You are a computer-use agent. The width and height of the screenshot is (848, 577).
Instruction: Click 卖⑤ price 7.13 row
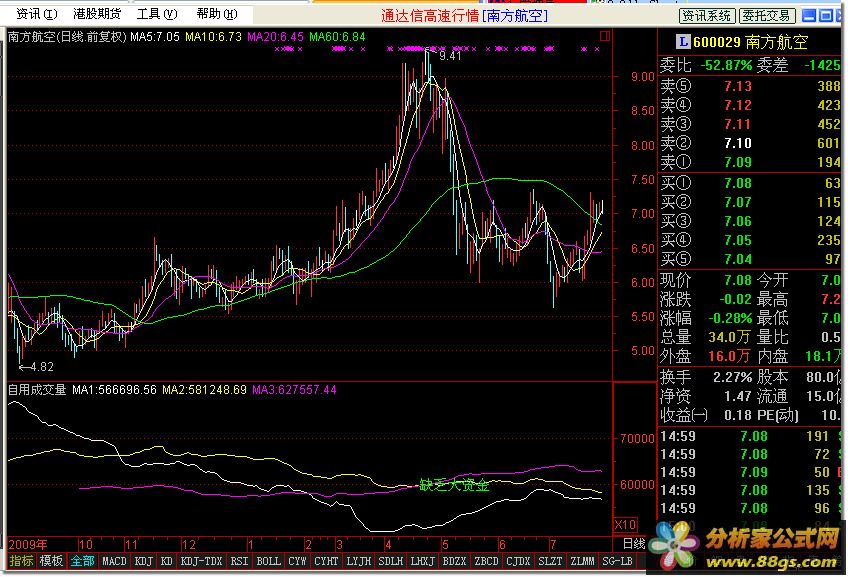[x=750, y=86]
